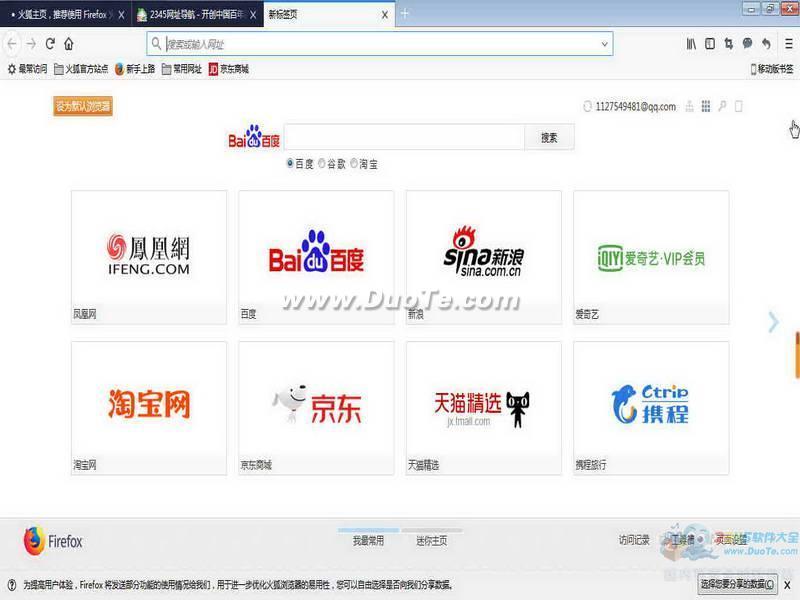The image size is (800, 600).
Task: Reload the current page
Action: [x=50, y=44]
